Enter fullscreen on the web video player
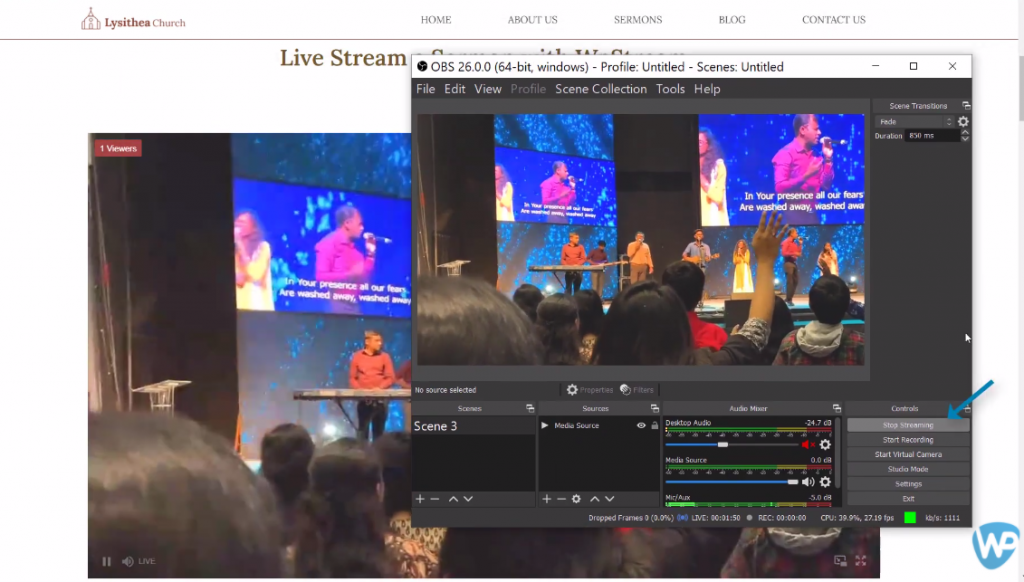The height and width of the screenshot is (582, 1024). [x=860, y=561]
